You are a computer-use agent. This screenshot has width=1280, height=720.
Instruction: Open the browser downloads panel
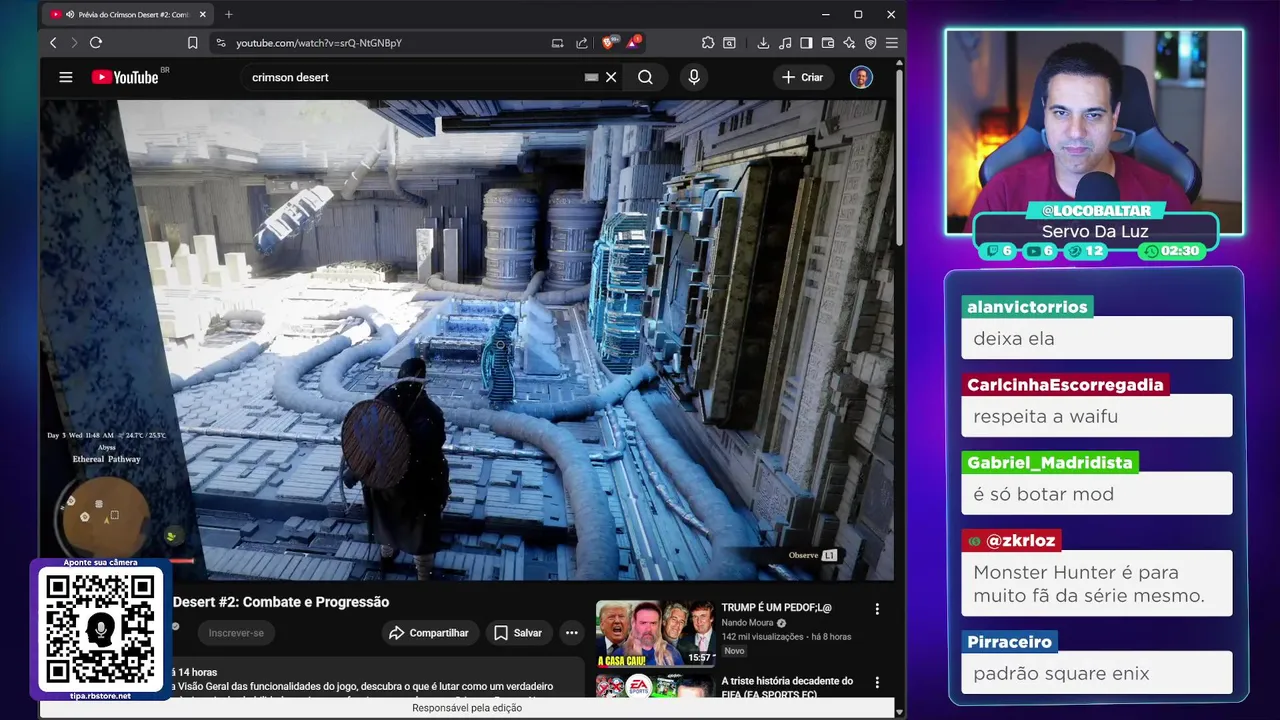click(763, 43)
